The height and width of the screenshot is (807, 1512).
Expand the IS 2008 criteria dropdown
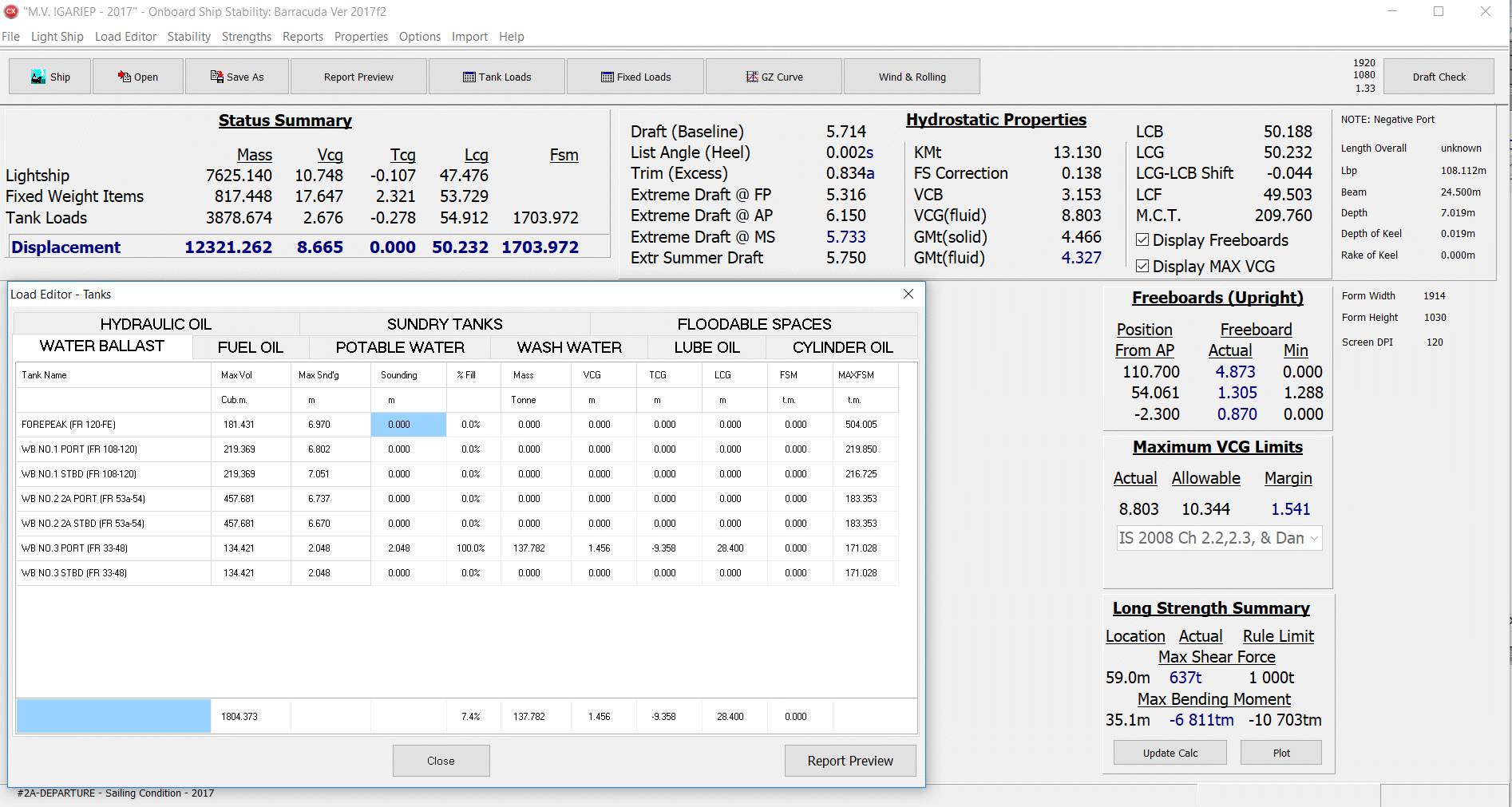coord(1313,538)
